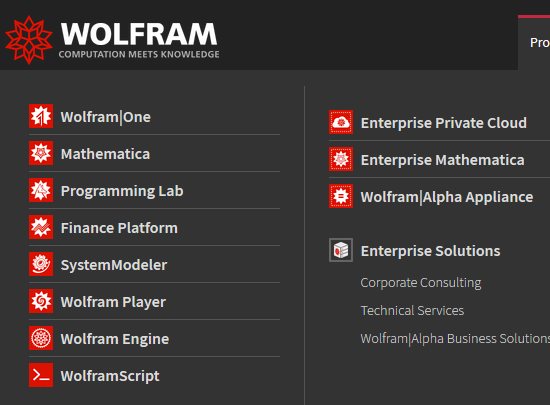Go to Enterprise Solutions heading link
550x405 pixels.
click(430, 251)
